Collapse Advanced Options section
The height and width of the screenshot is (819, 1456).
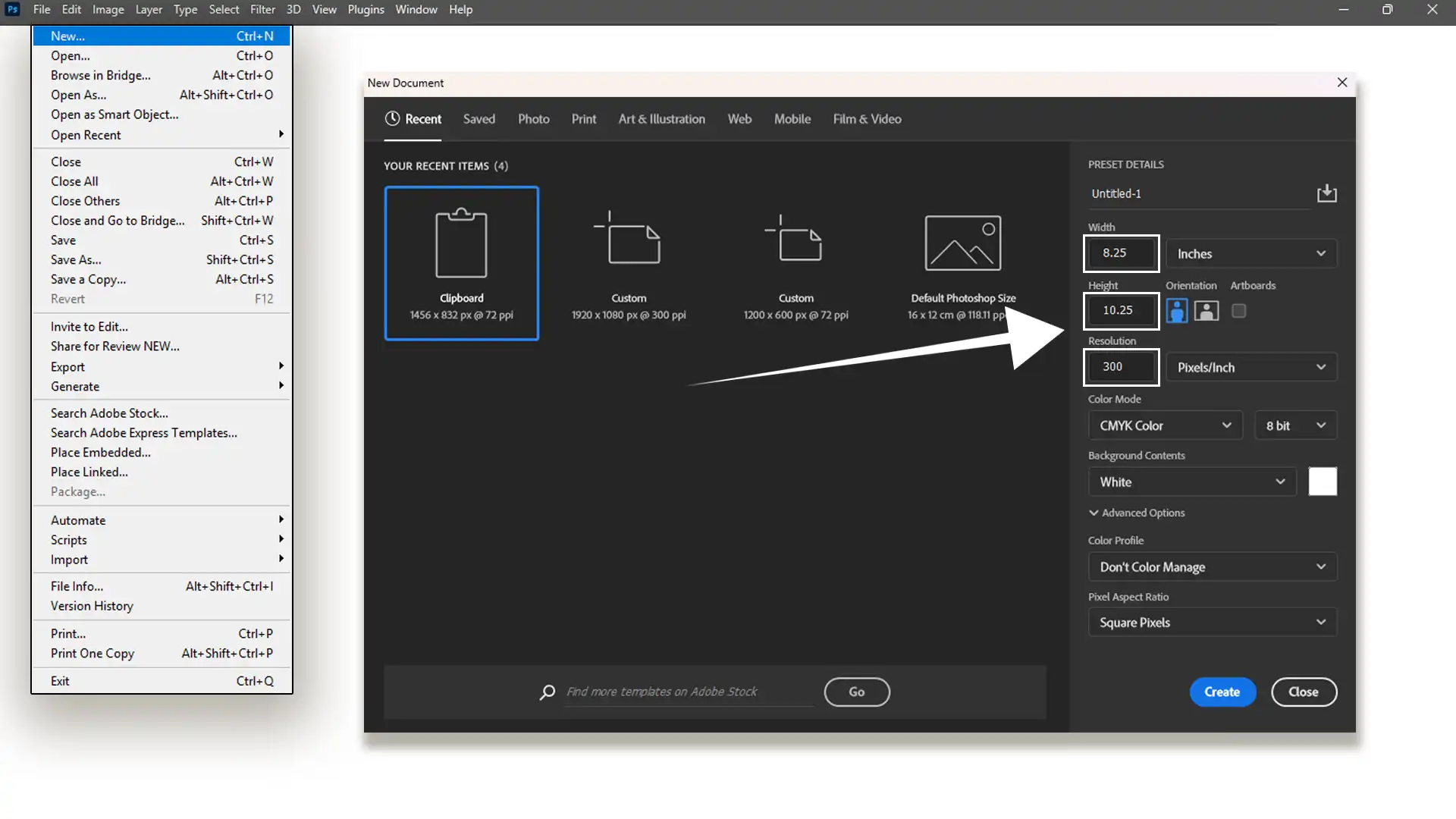(x=1136, y=513)
